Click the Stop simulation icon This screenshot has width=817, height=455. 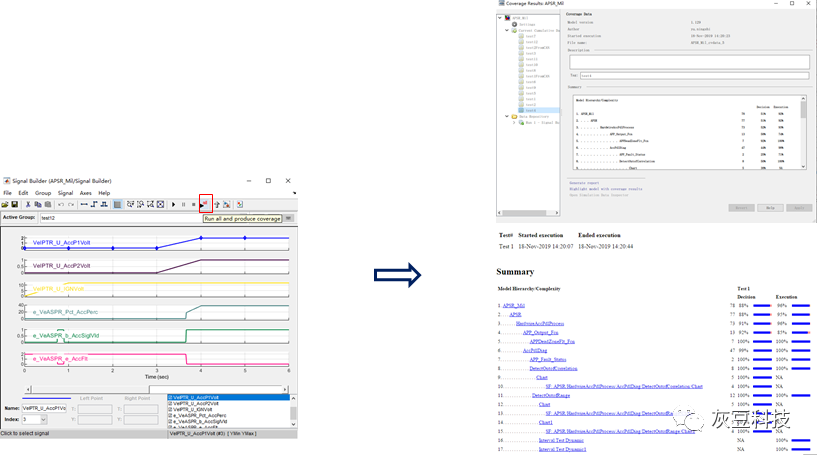[194, 204]
